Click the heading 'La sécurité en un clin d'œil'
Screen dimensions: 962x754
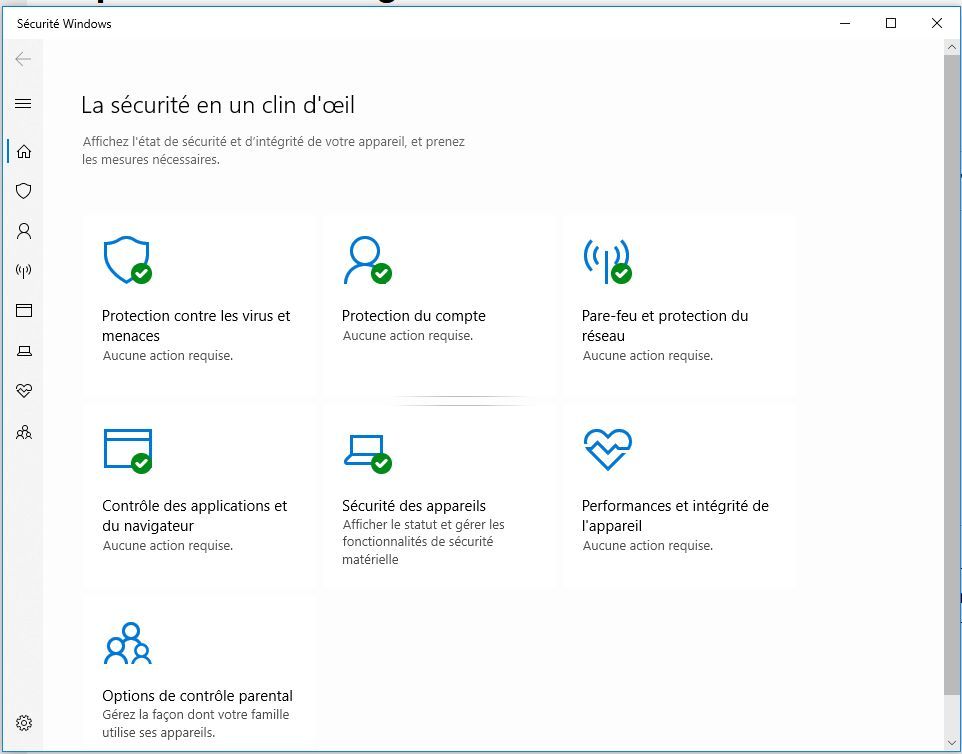point(218,105)
